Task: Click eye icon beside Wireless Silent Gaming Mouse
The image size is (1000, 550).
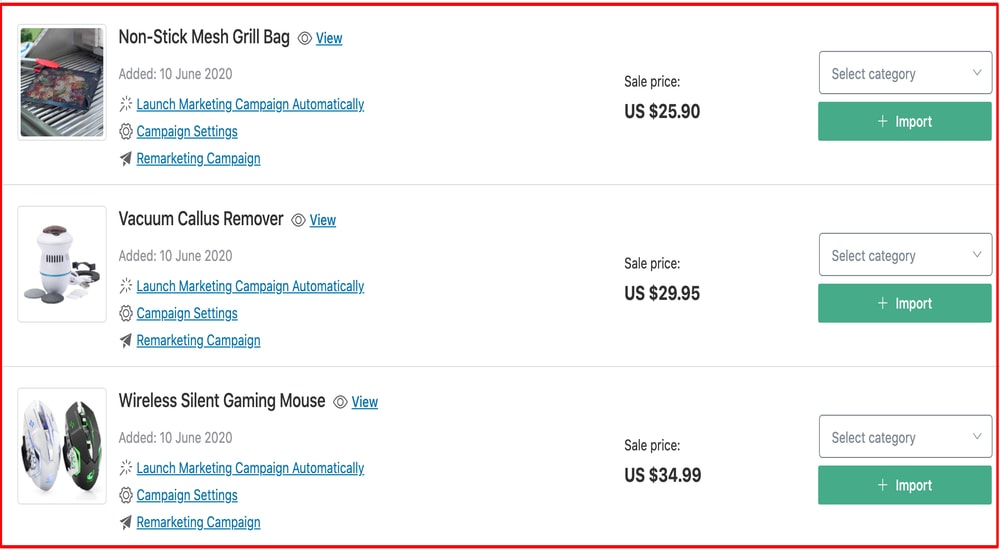Action: pos(340,403)
